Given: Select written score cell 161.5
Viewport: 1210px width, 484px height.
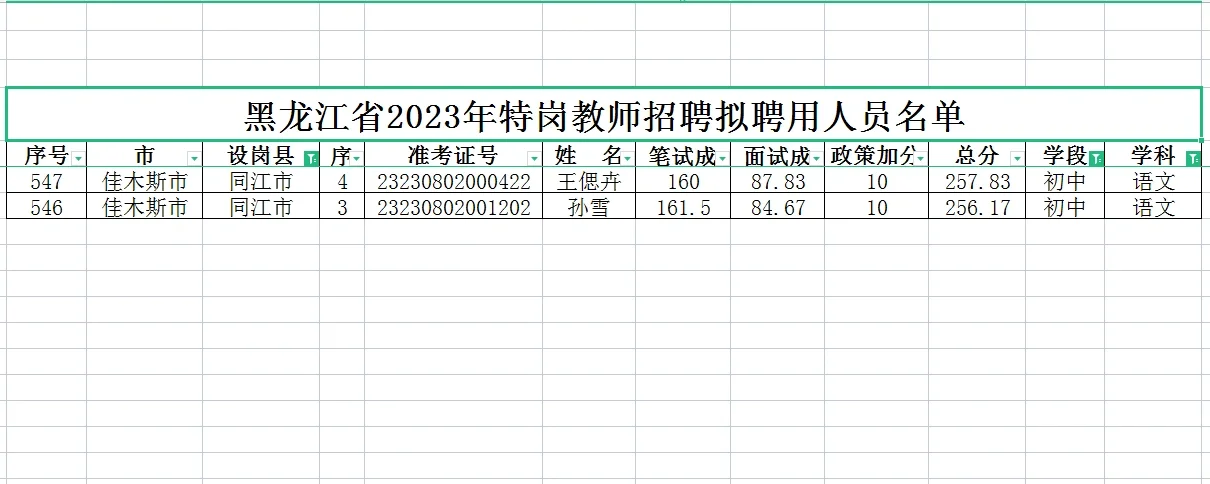Looking at the screenshot, I should [684, 207].
